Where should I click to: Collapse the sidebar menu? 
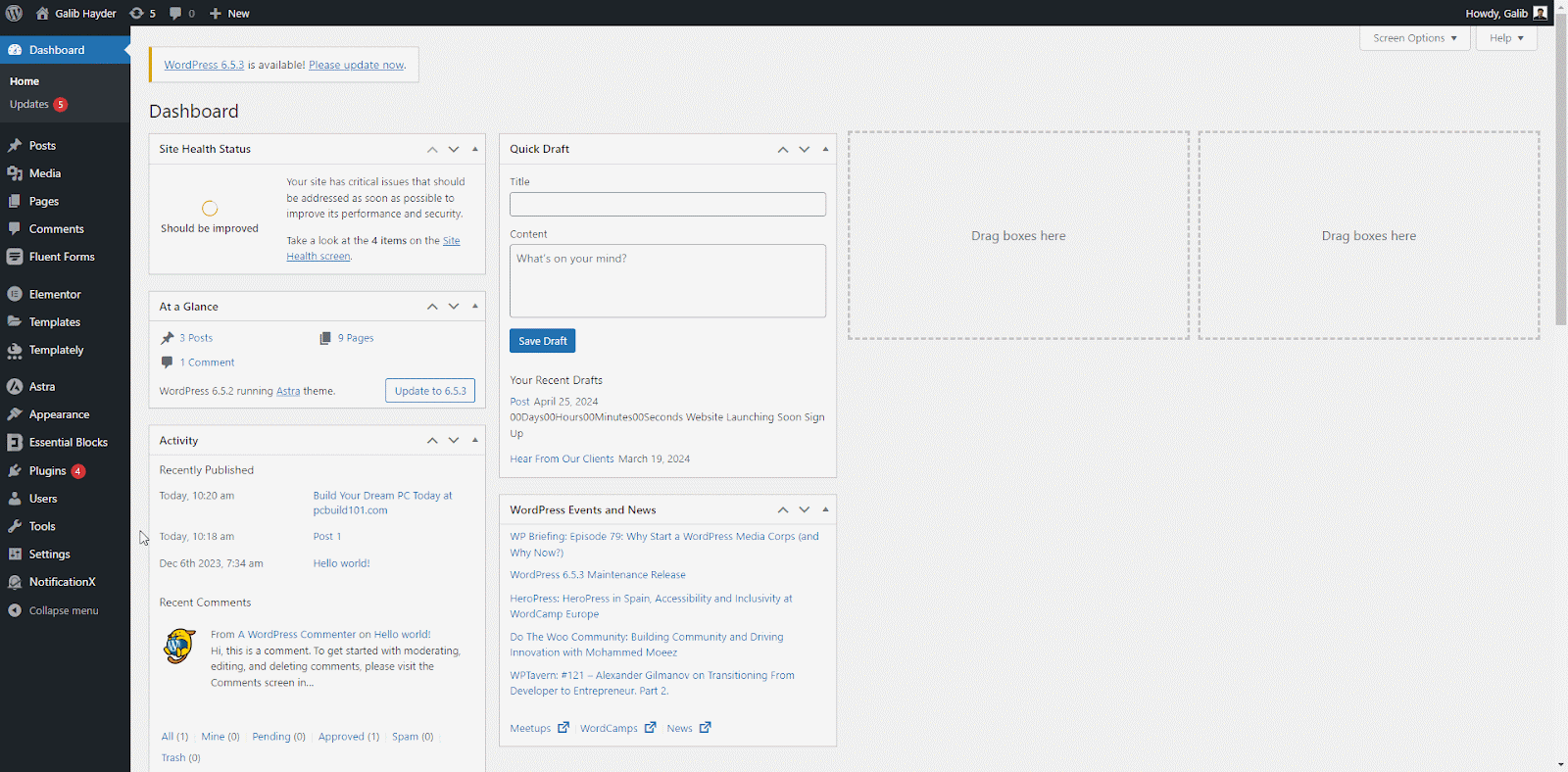63,610
